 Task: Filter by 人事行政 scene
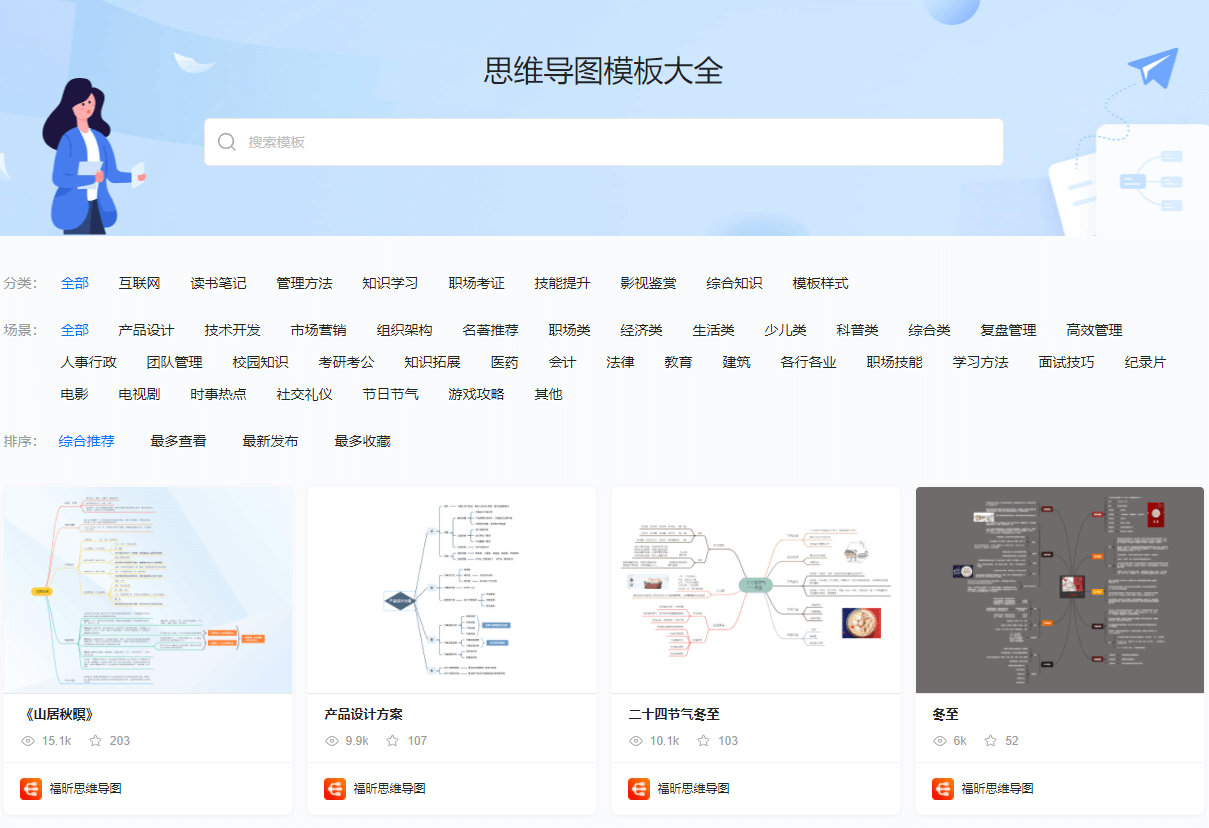[x=88, y=362]
